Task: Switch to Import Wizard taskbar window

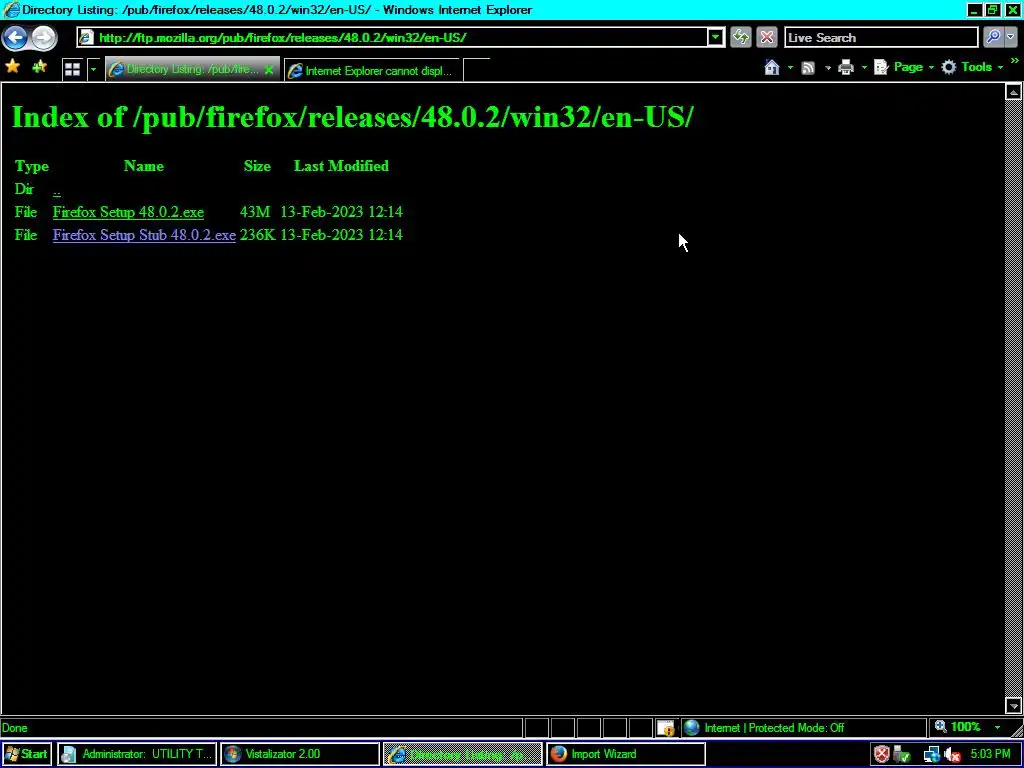Action: pyautogui.click(x=626, y=754)
